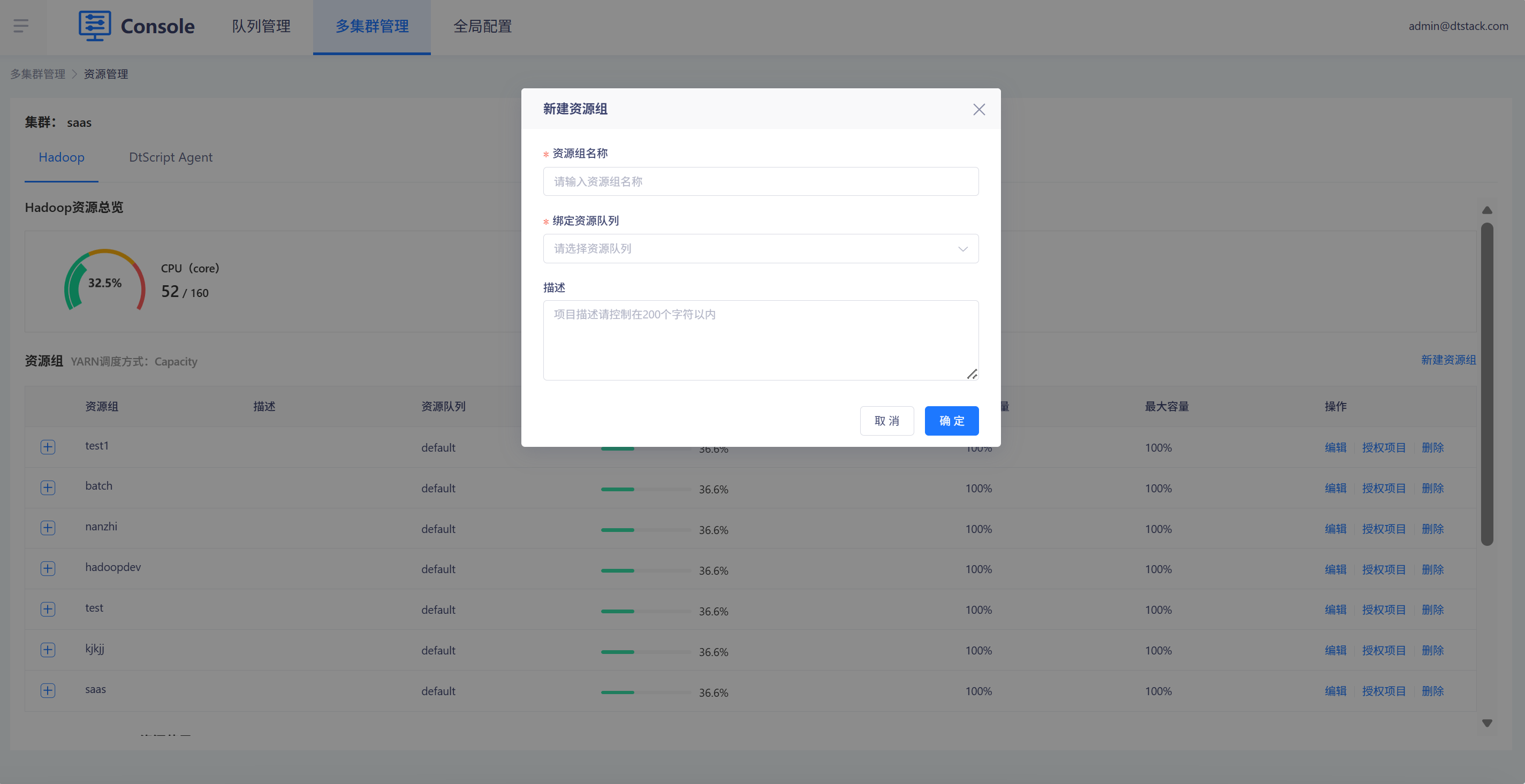
Task: Click the 资源管理 breadcrumb text
Action: point(105,74)
